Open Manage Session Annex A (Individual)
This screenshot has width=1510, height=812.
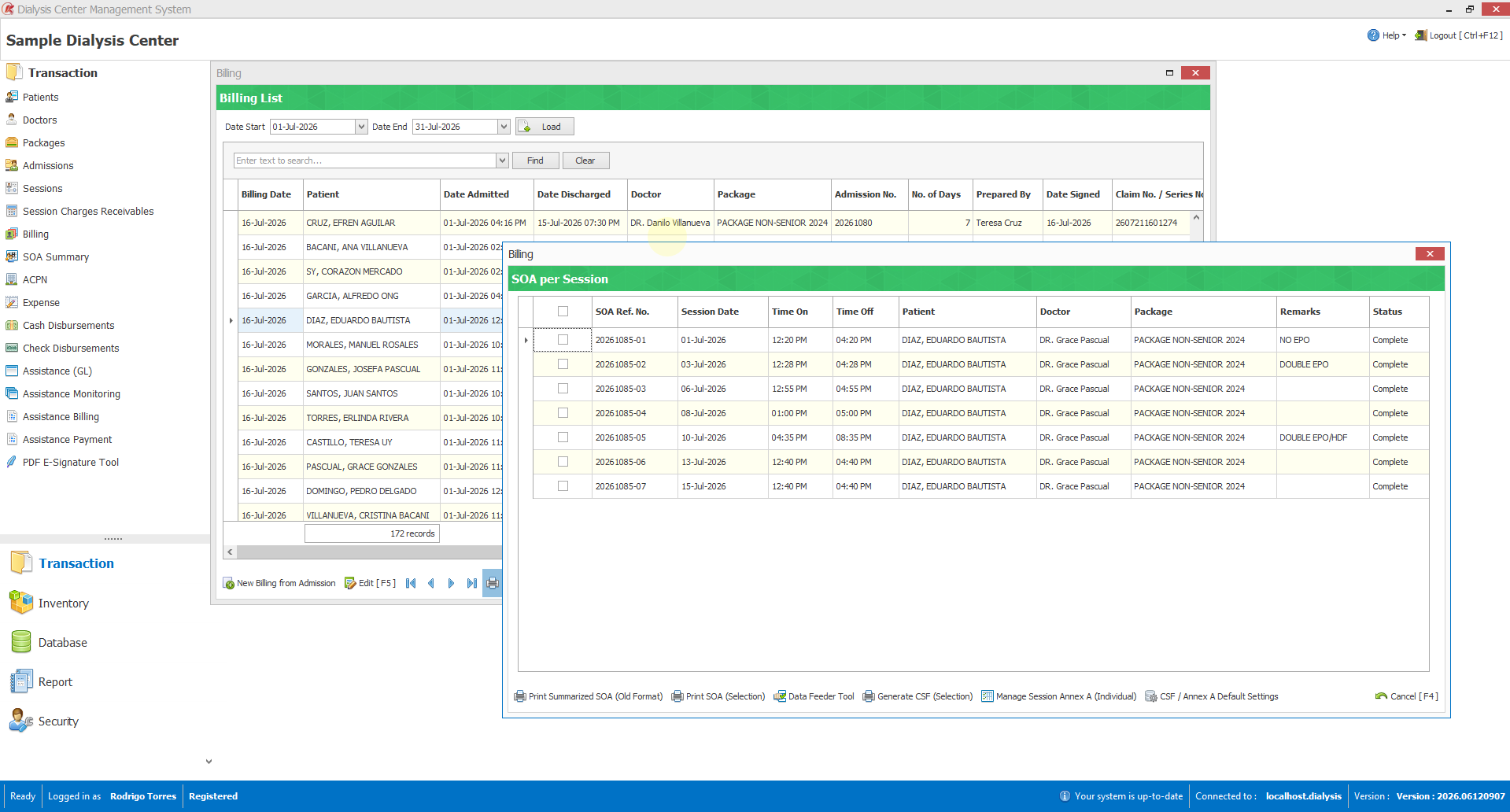point(1059,696)
